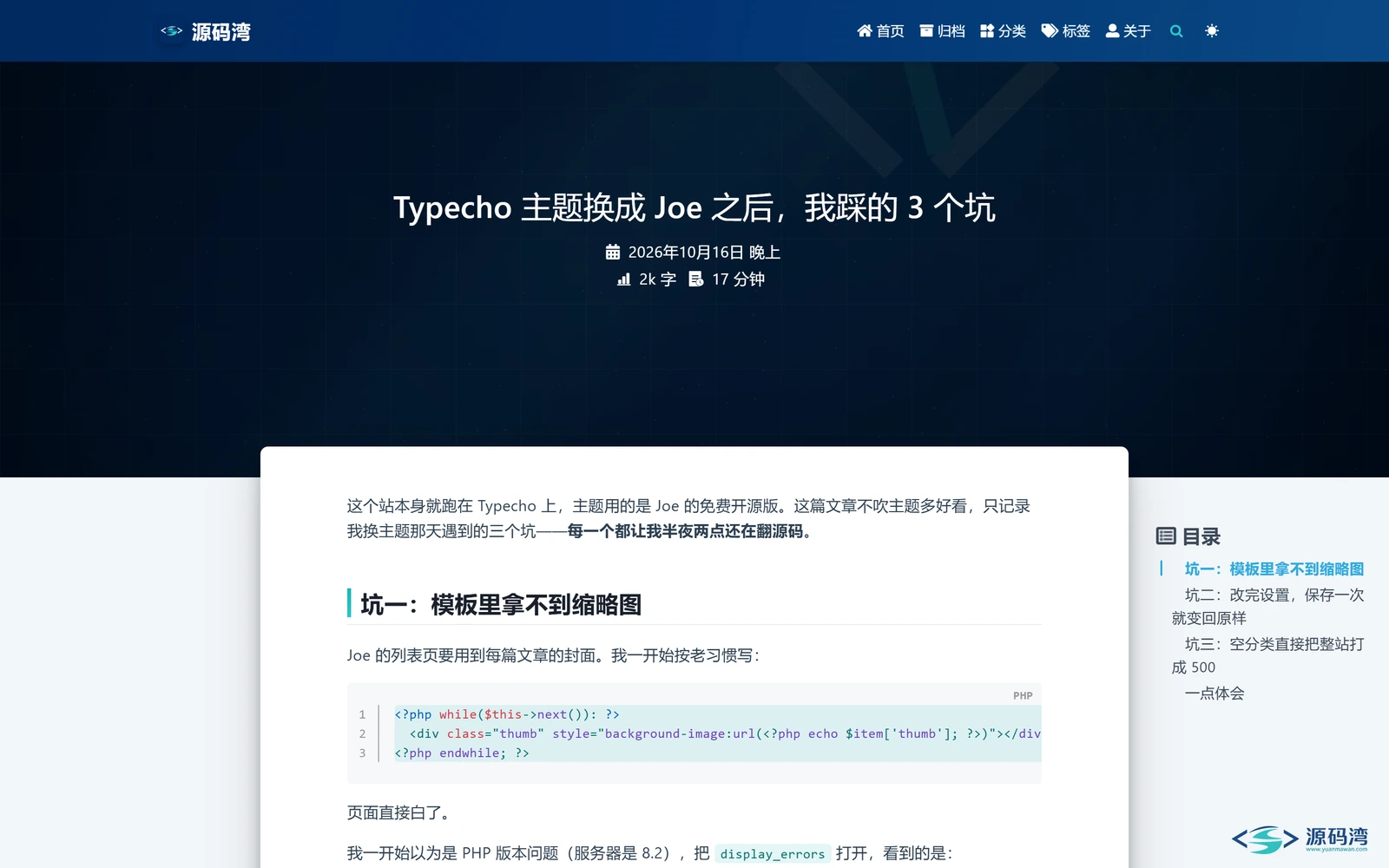Open the 首页 home menu item

tap(880, 31)
